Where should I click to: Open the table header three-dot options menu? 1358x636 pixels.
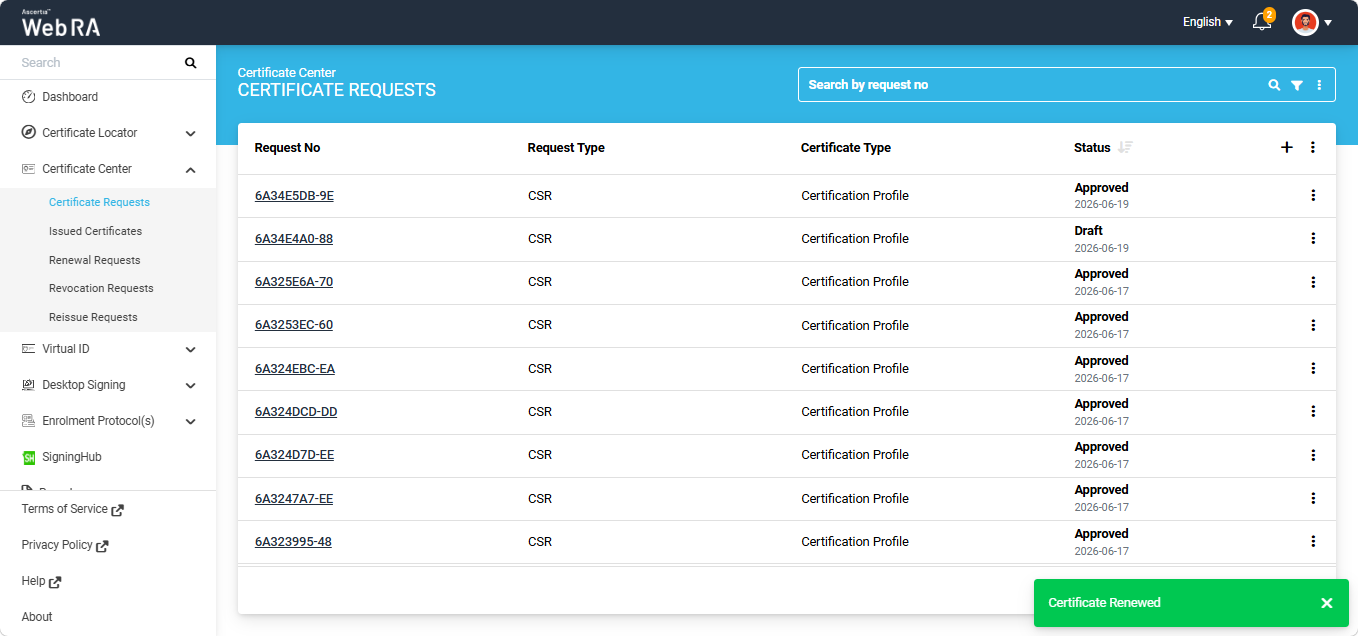(1313, 147)
